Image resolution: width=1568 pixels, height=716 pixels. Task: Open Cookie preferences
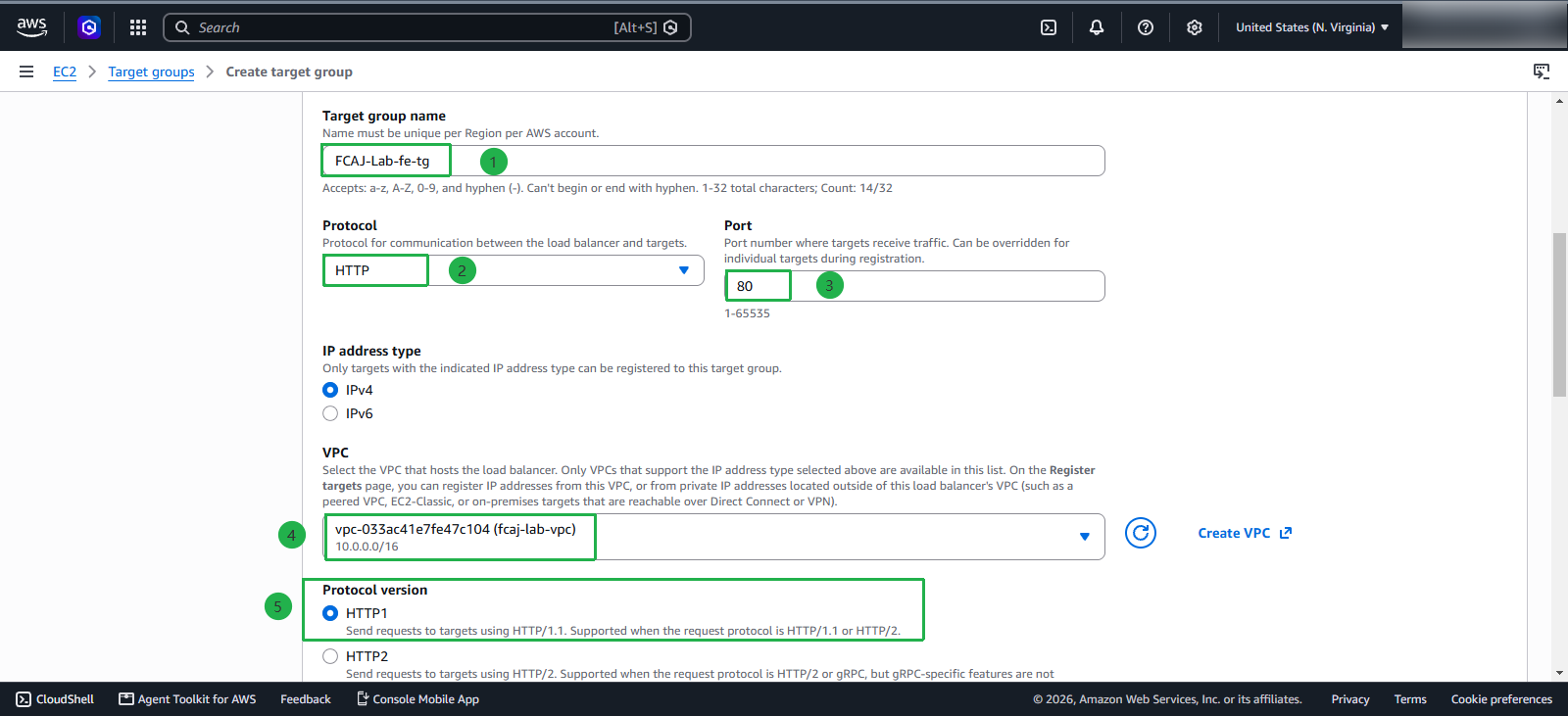(1501, 699)
